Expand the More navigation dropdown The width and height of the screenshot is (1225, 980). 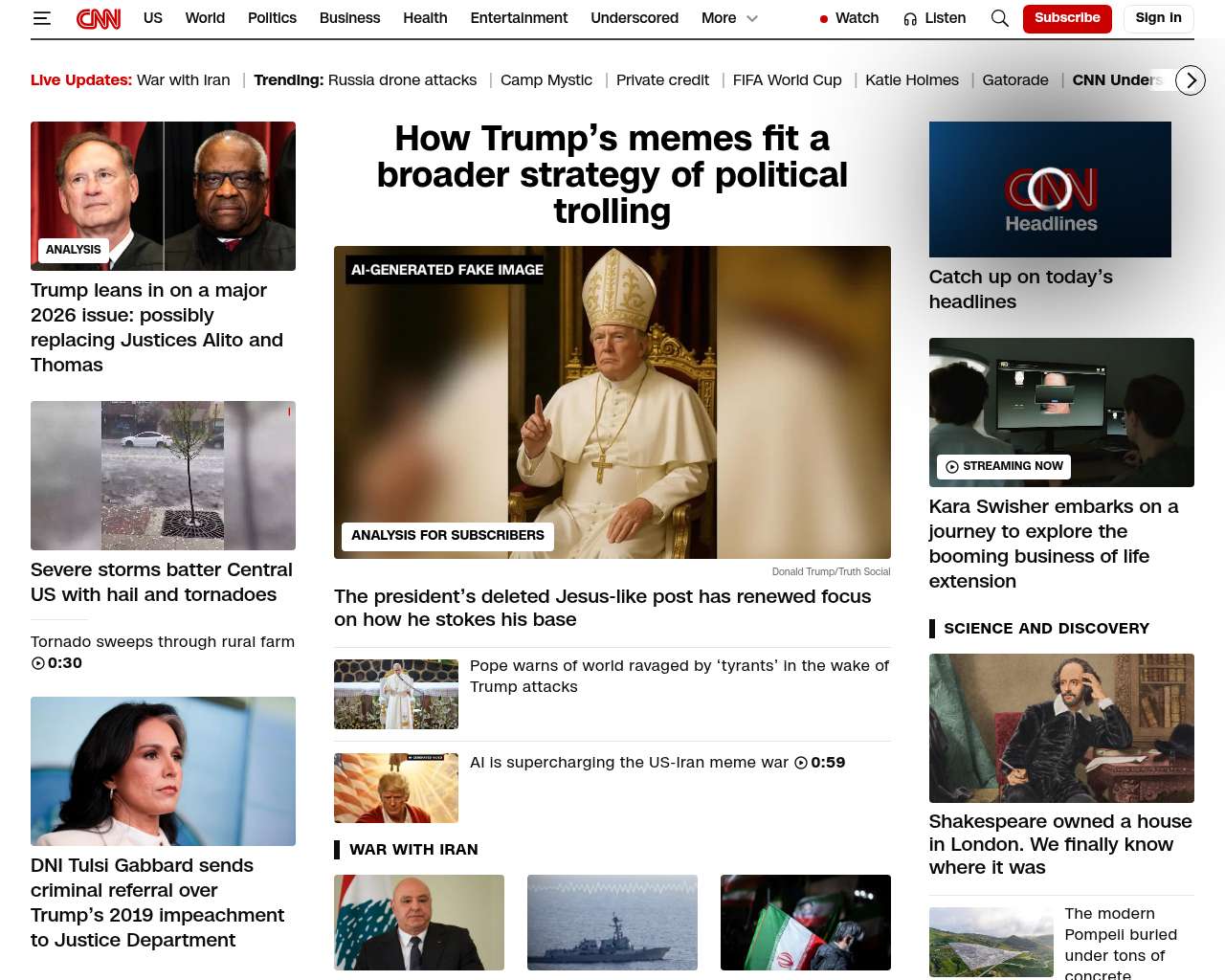(729, 18)
